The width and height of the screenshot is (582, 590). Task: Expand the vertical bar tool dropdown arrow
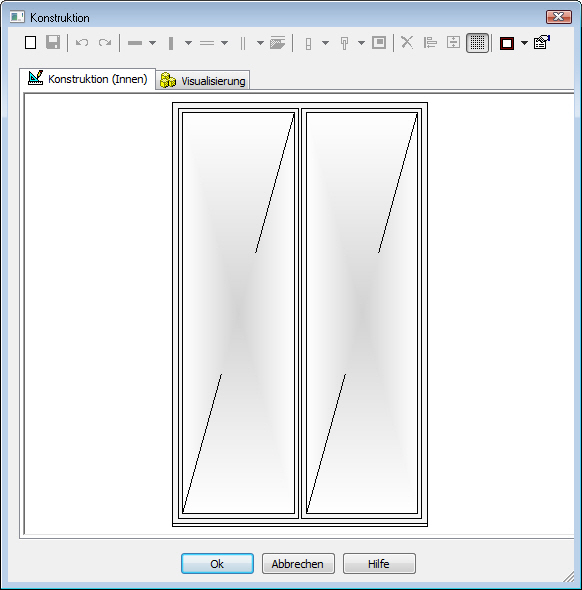click(x=188, y=43)
